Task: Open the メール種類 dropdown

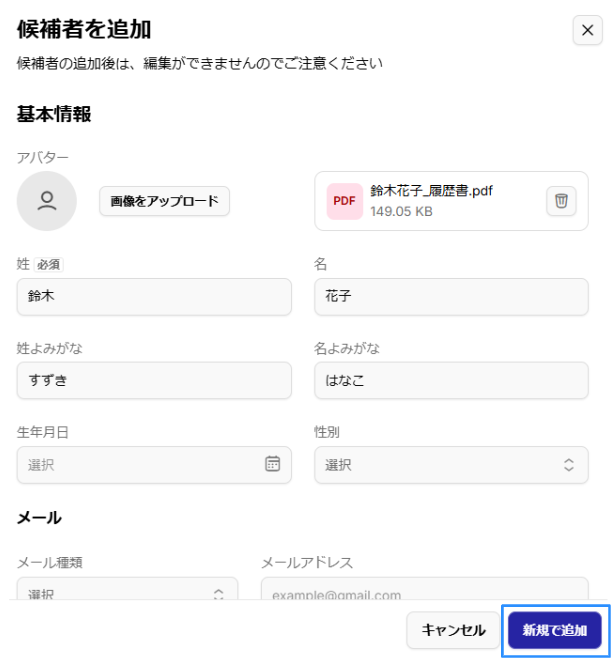Action: [127, 590]
